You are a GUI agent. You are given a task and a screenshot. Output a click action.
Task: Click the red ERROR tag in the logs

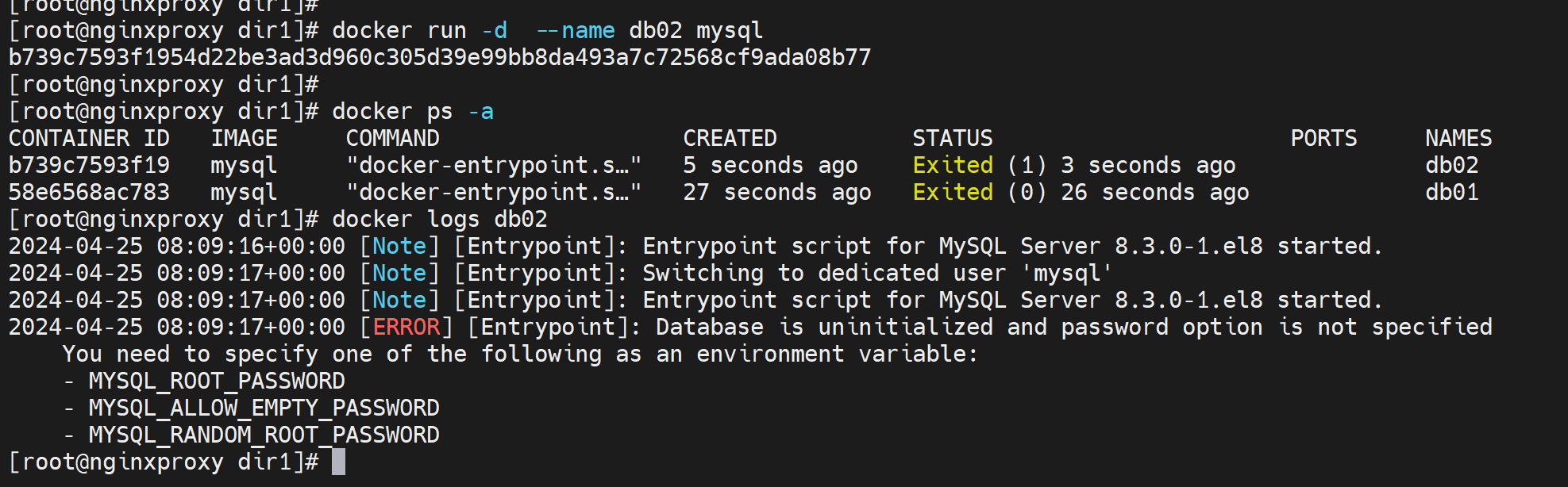click(406, 327)
